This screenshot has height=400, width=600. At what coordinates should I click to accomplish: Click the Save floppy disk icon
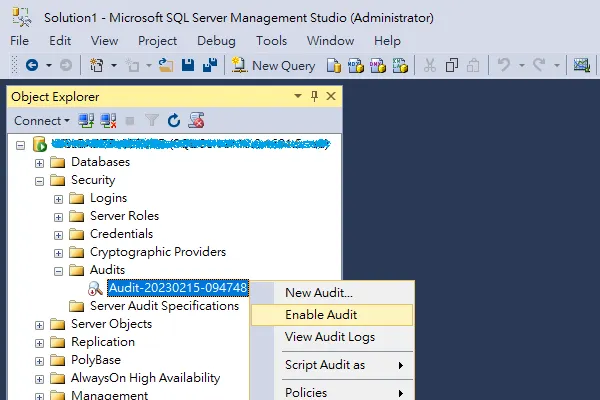pyautogui.click(x=188, y=65)
